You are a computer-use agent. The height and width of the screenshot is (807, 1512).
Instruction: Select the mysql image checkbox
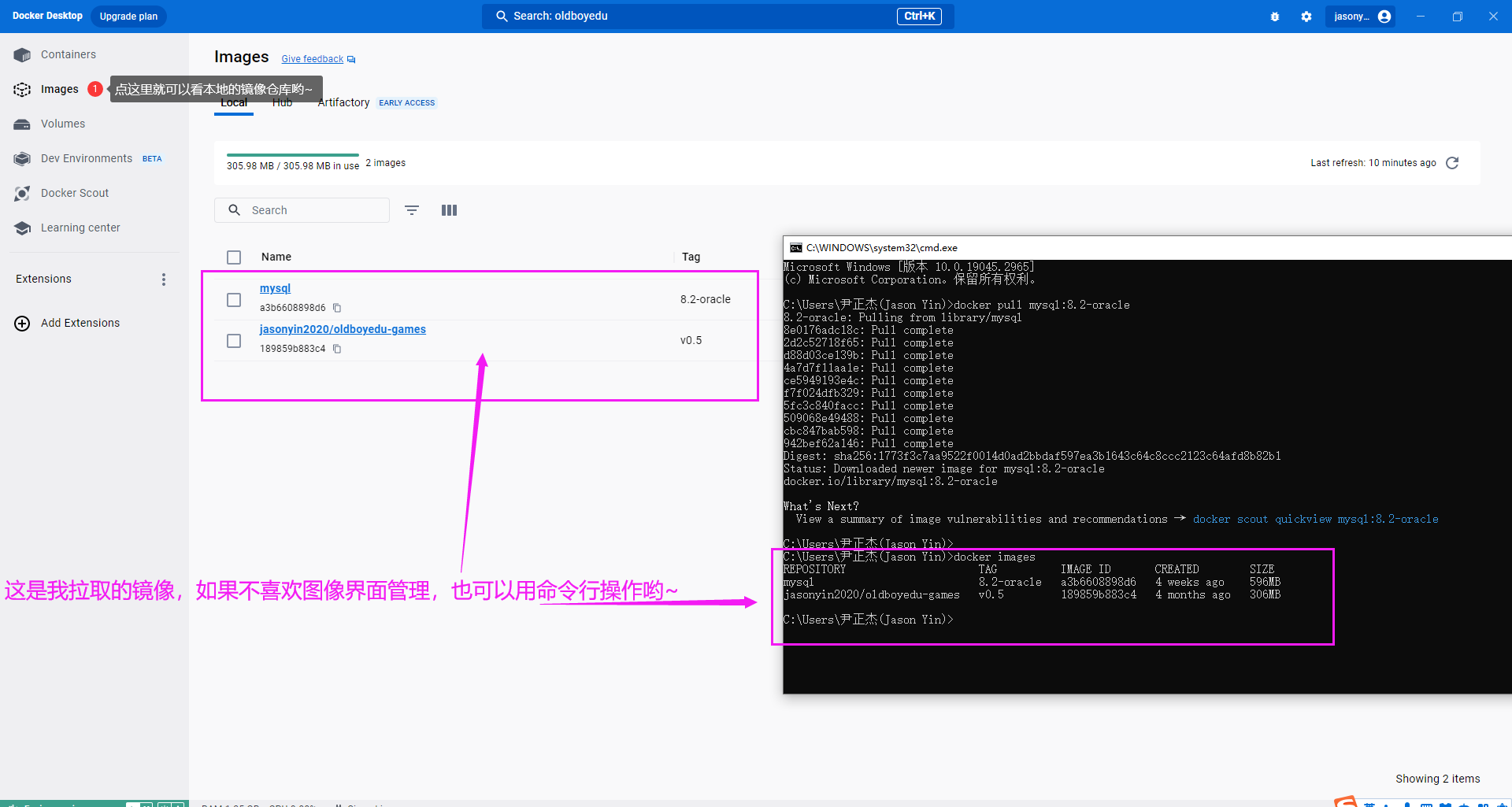click(x=234, y=300)
